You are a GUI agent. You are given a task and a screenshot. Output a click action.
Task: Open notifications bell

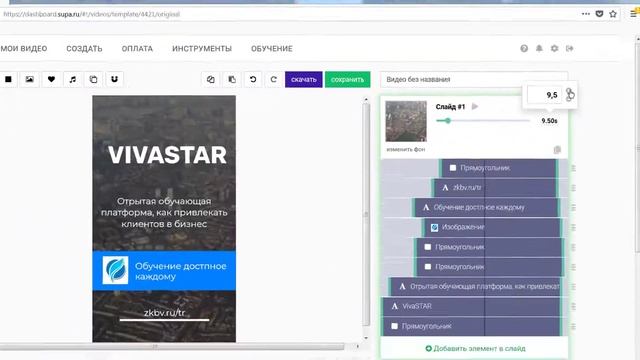pyautogui.click(x=539, y=49)
